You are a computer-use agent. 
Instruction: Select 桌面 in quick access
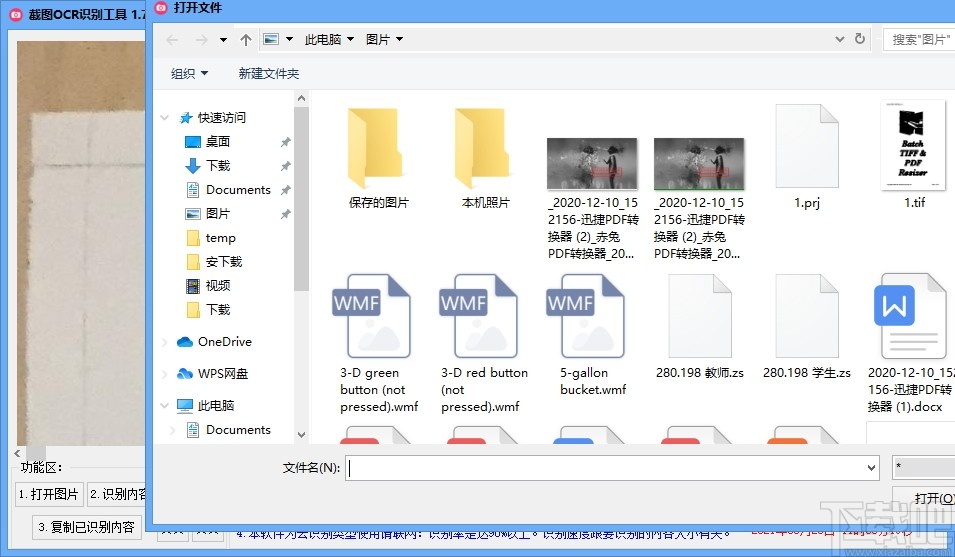[x=217, y=142]
